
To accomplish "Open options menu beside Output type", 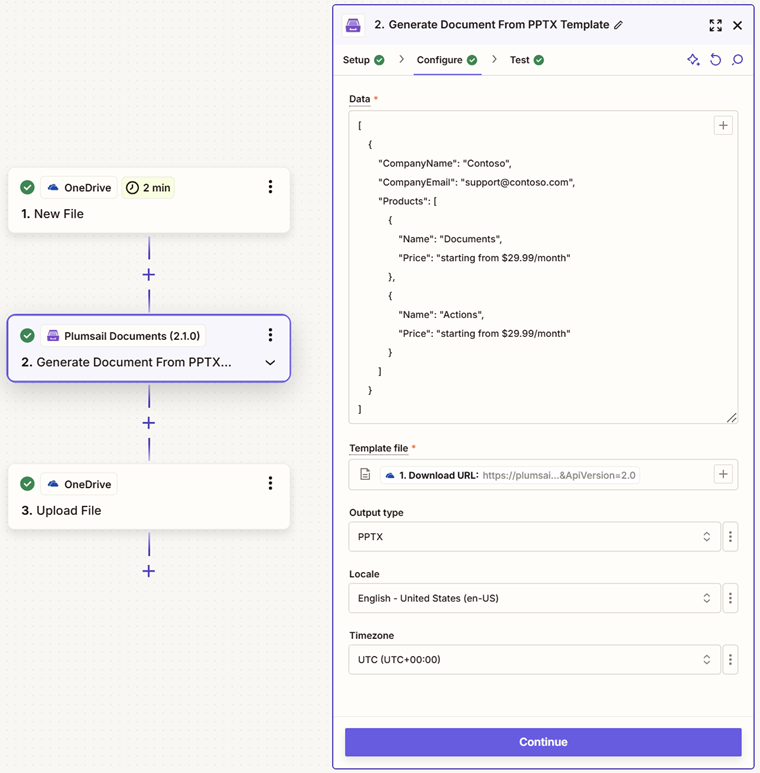I will (x=730, y=536).
